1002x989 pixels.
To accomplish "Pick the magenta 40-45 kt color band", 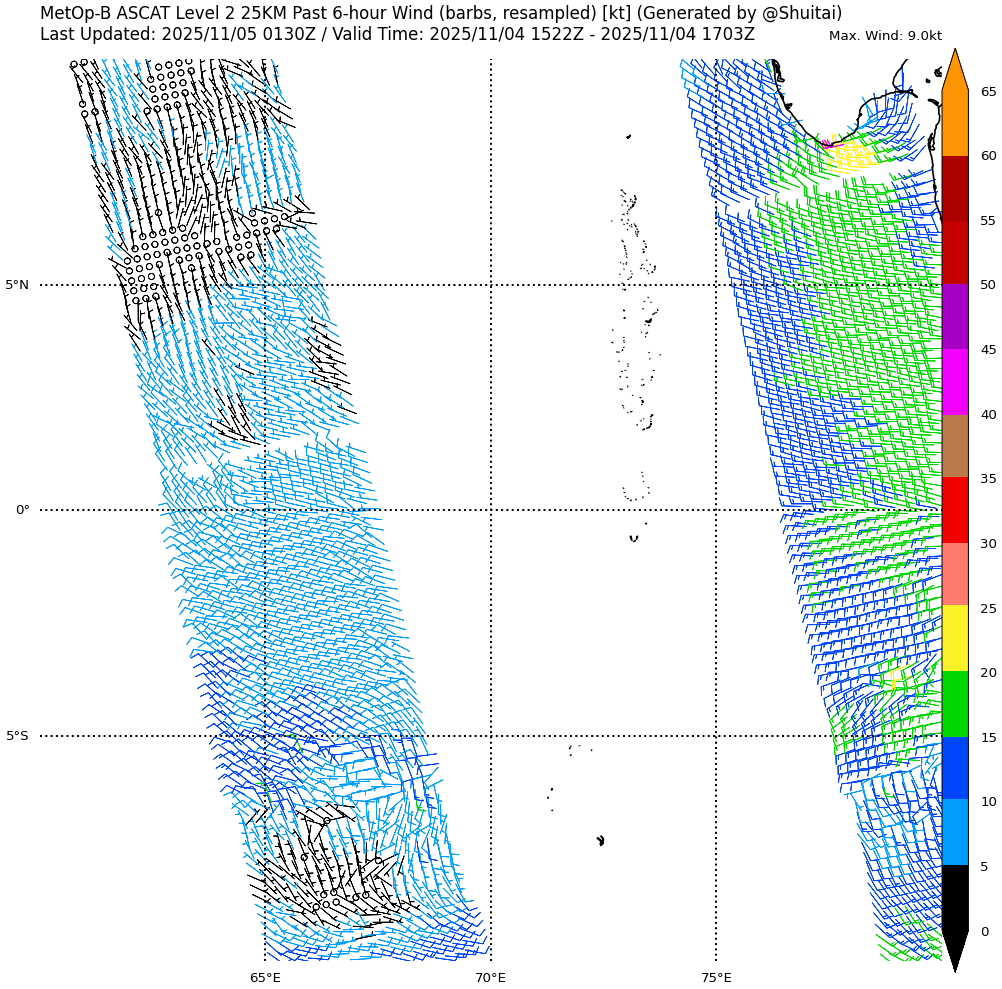I will click(x=954, y=382).
